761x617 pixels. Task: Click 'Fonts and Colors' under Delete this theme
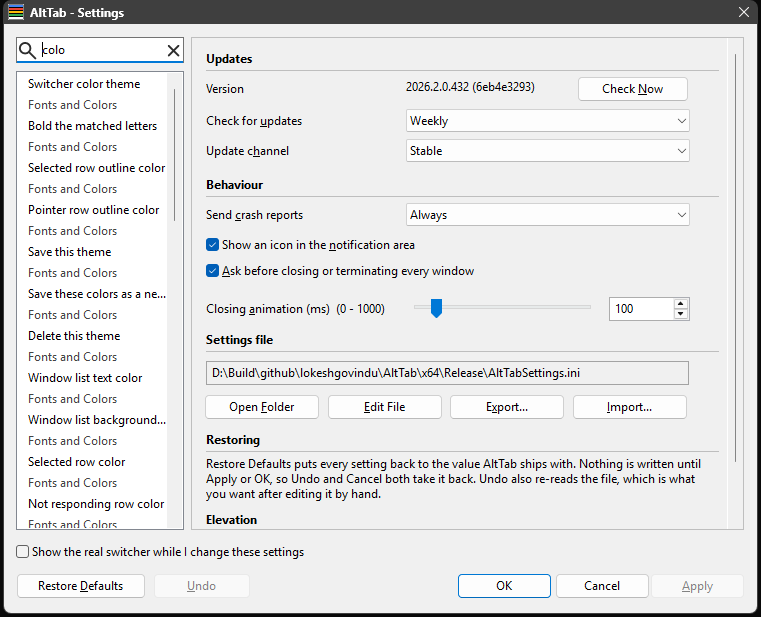73,357
